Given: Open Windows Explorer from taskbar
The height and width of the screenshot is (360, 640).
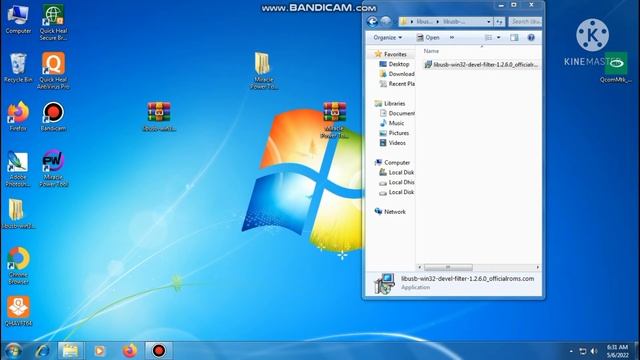Looking at the screenshot, I should click(70, 351).
